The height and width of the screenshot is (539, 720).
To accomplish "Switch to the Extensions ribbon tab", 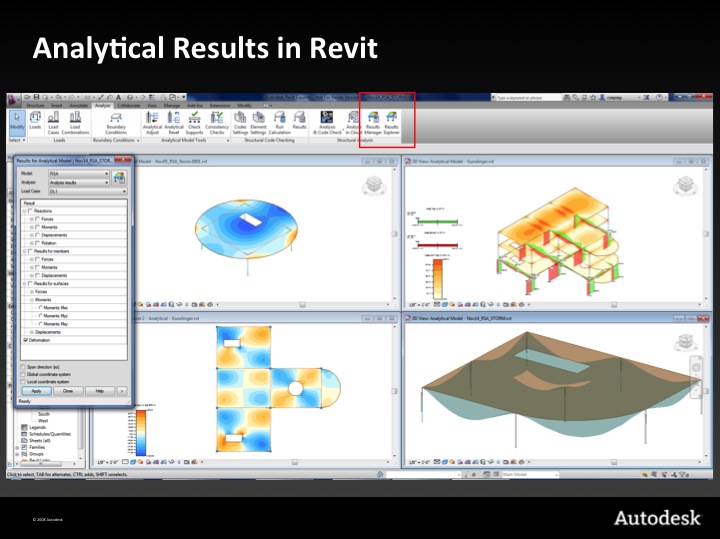I will click(x=220, y=106).
